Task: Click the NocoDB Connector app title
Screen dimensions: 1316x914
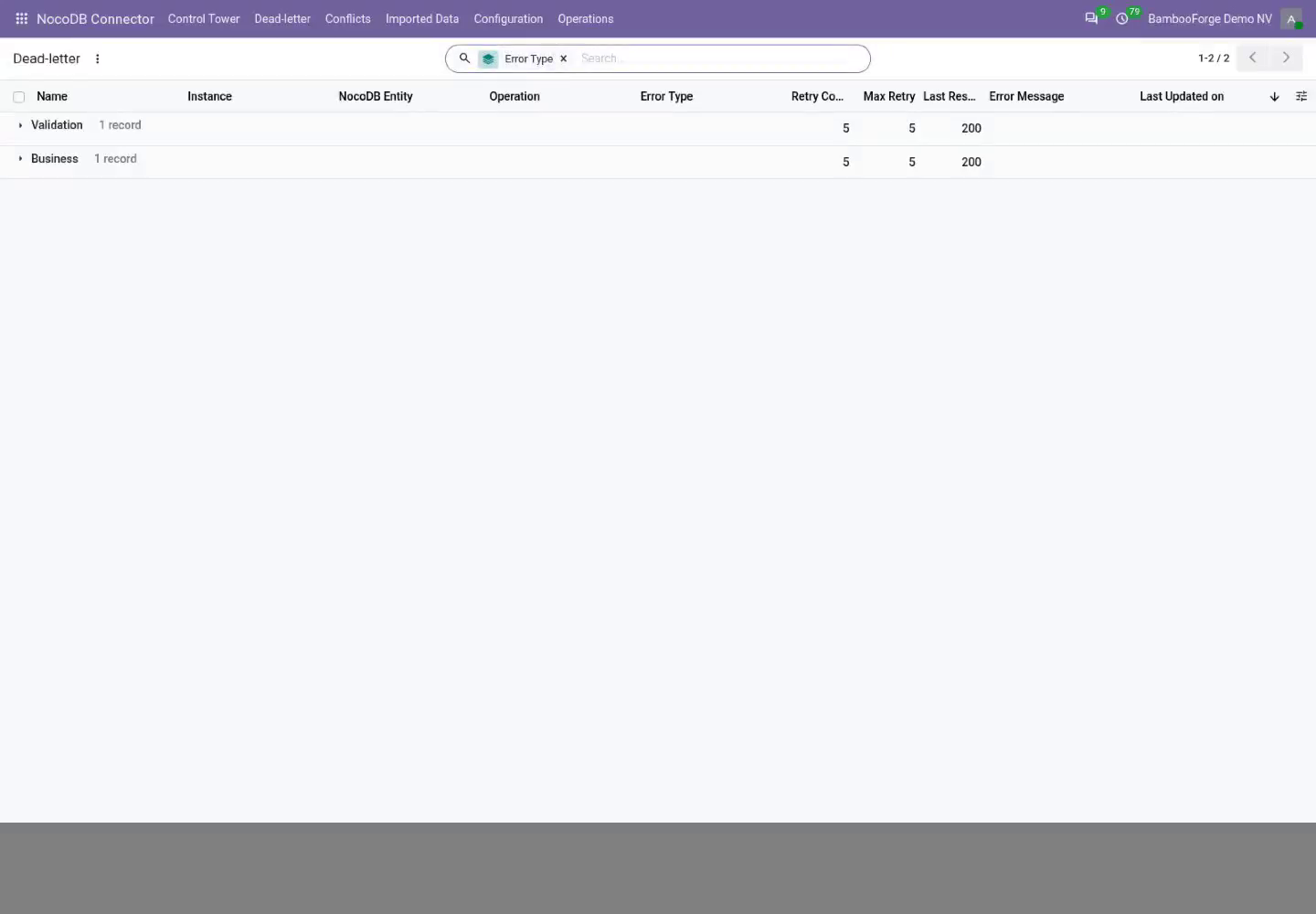Action: (95, 18)
